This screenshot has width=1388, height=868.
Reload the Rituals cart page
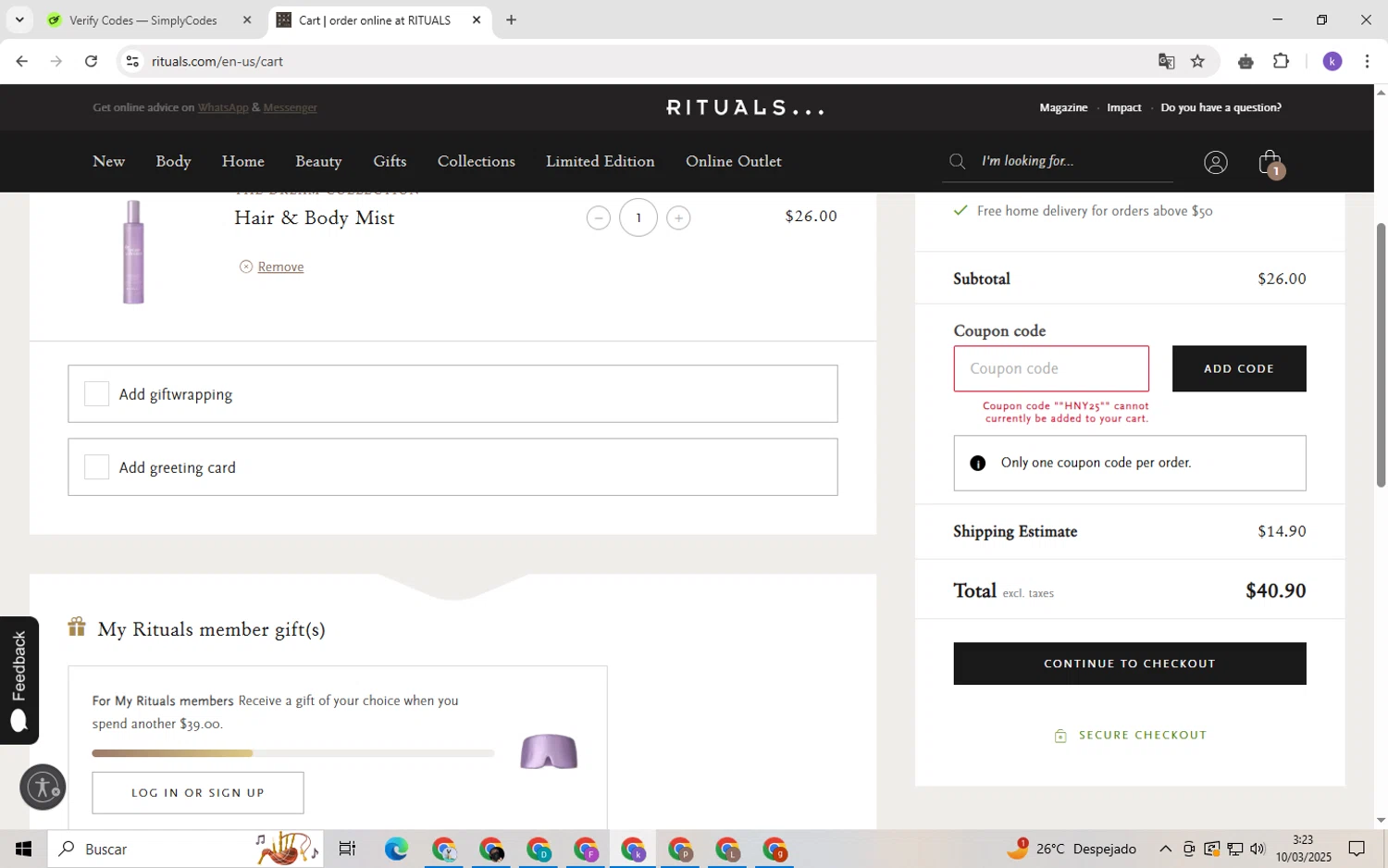[91, 61]
